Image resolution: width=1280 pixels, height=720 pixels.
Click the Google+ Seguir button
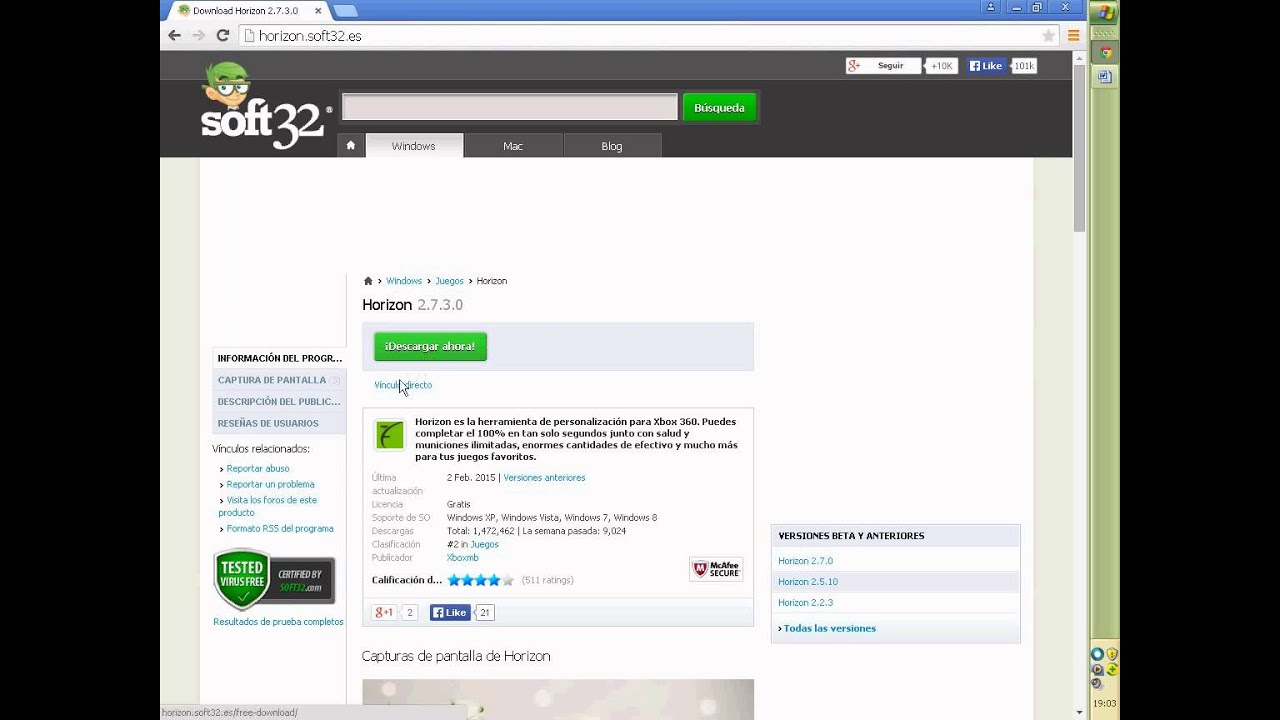point(881,66)
